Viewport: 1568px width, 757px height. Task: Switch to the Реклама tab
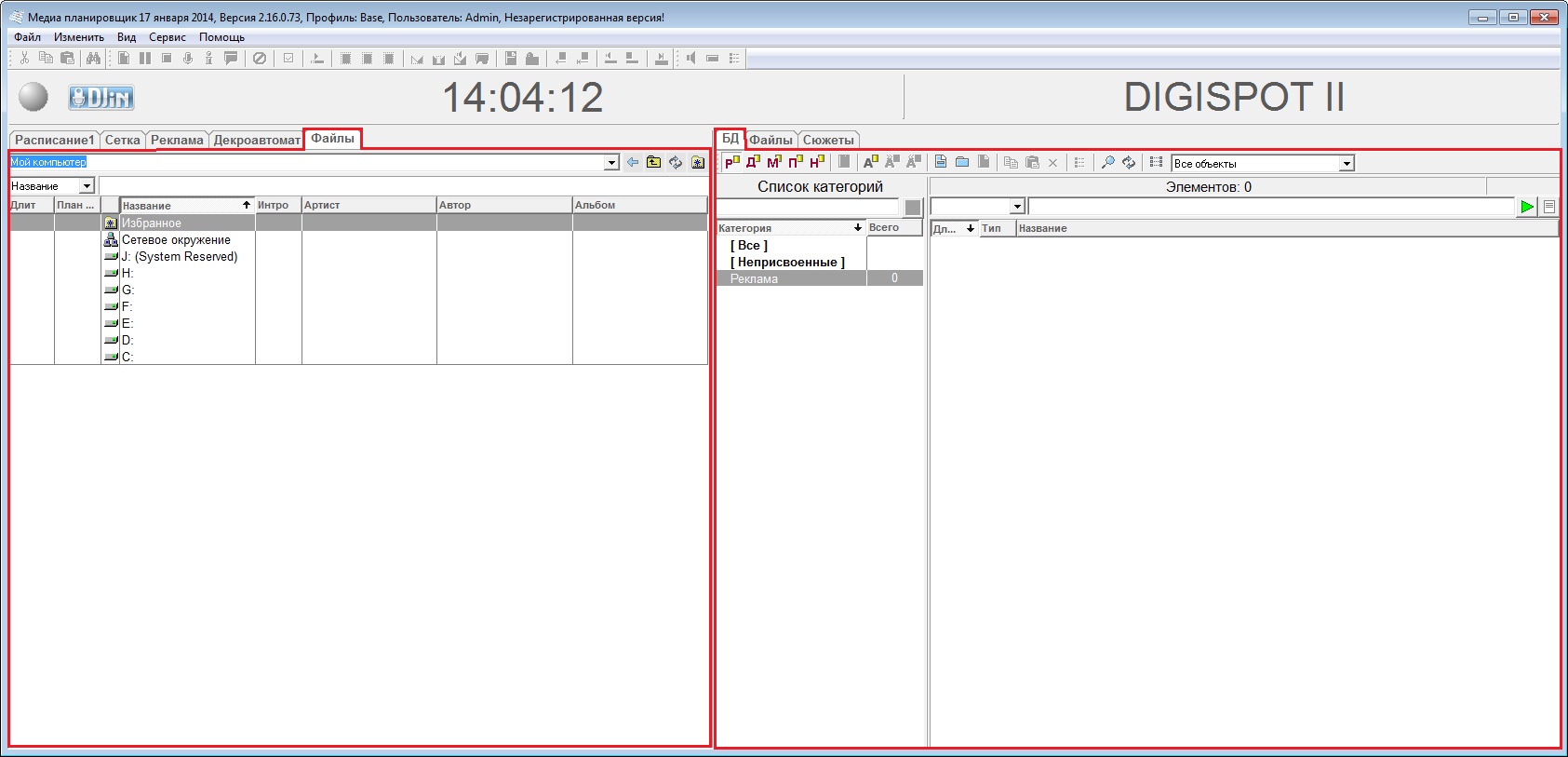click(x=177, y=140)
